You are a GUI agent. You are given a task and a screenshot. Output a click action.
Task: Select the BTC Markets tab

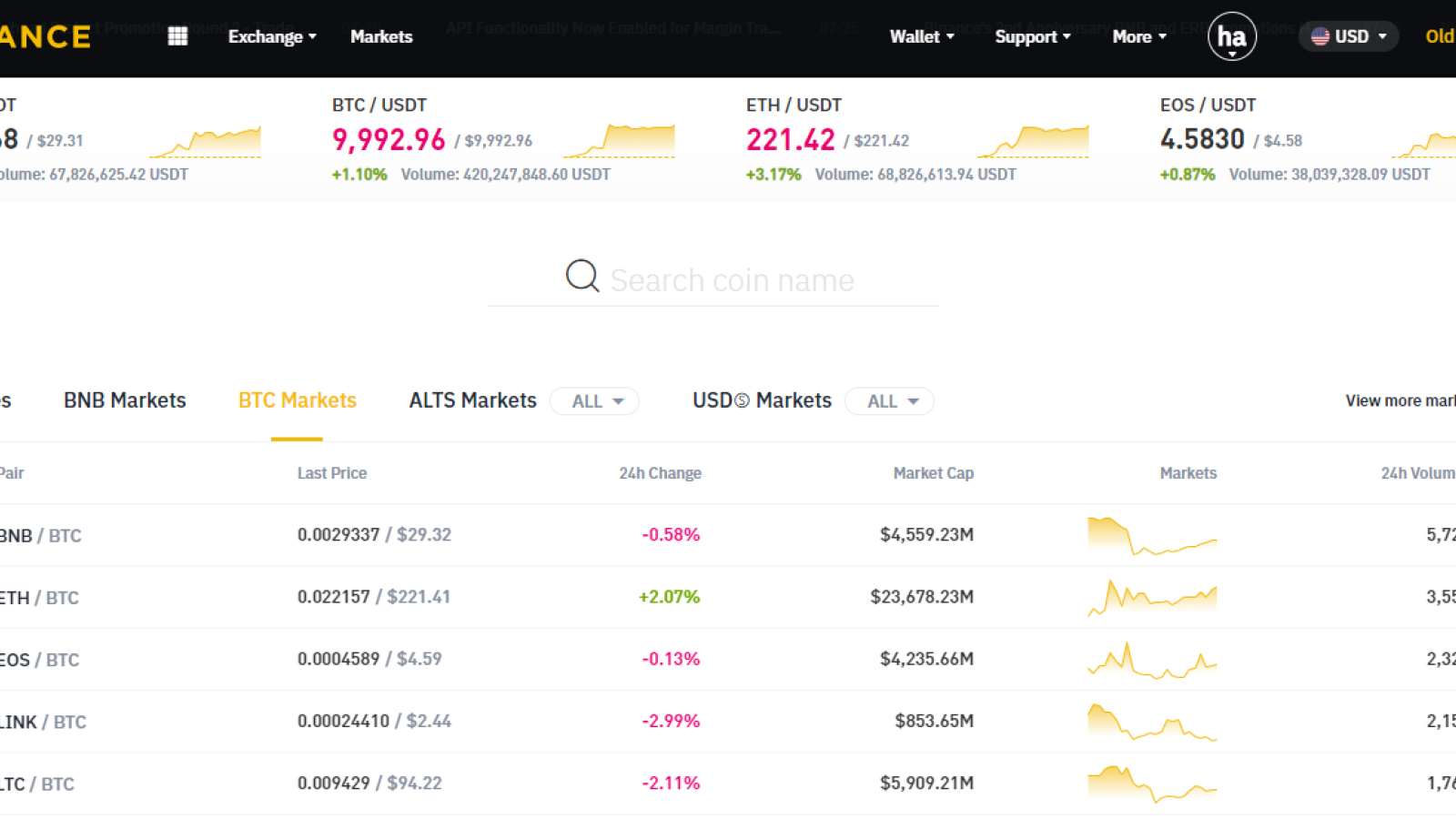[x=298, y=400]
